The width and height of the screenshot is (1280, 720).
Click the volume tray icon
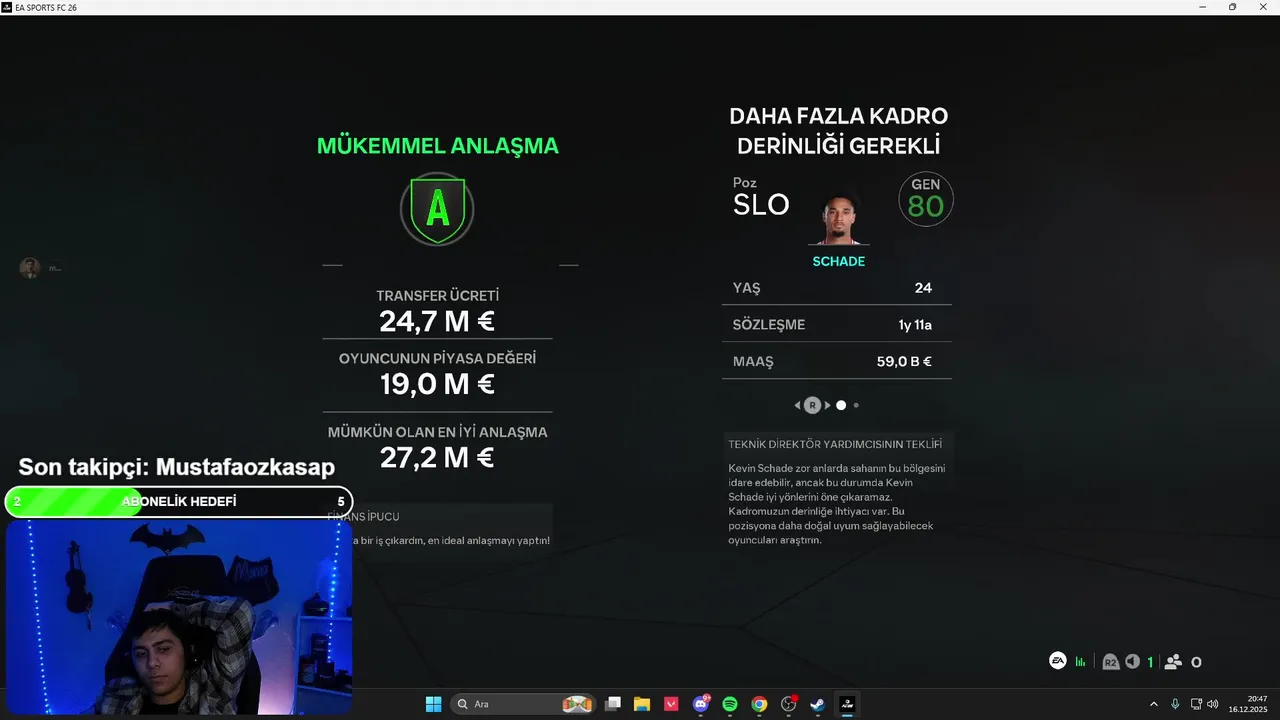click(1213, 704)
